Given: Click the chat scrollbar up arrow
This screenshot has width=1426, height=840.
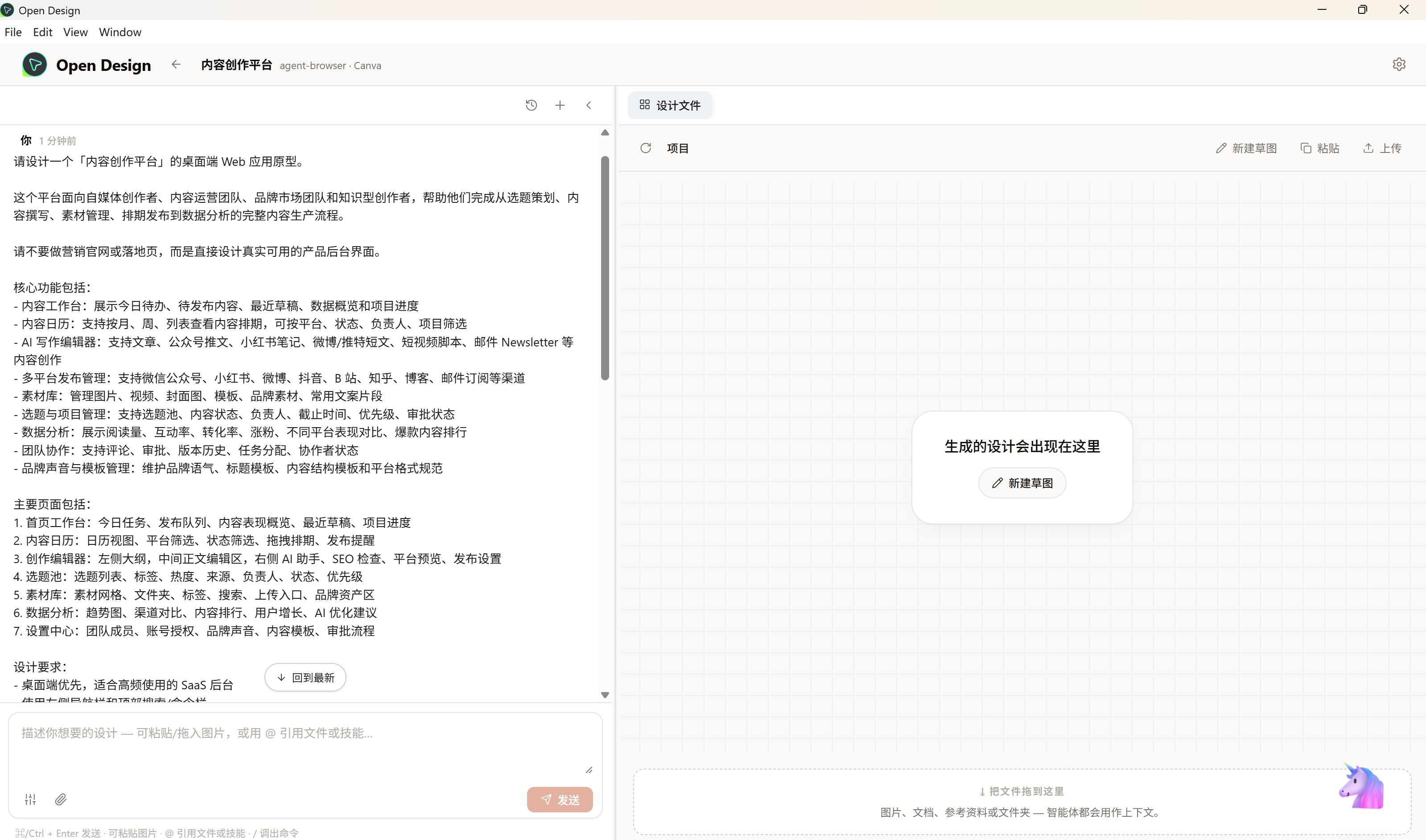Looking at the screenshot, I should [605, 132].
